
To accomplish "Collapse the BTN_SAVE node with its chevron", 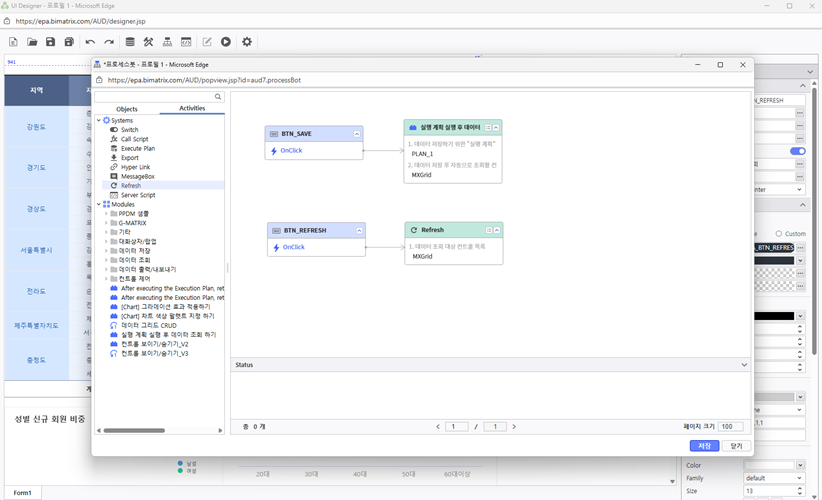I will click(357, 133).
